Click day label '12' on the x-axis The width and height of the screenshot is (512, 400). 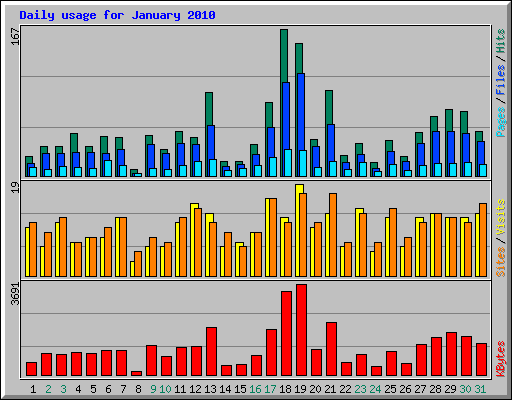[x=195, y=389]
